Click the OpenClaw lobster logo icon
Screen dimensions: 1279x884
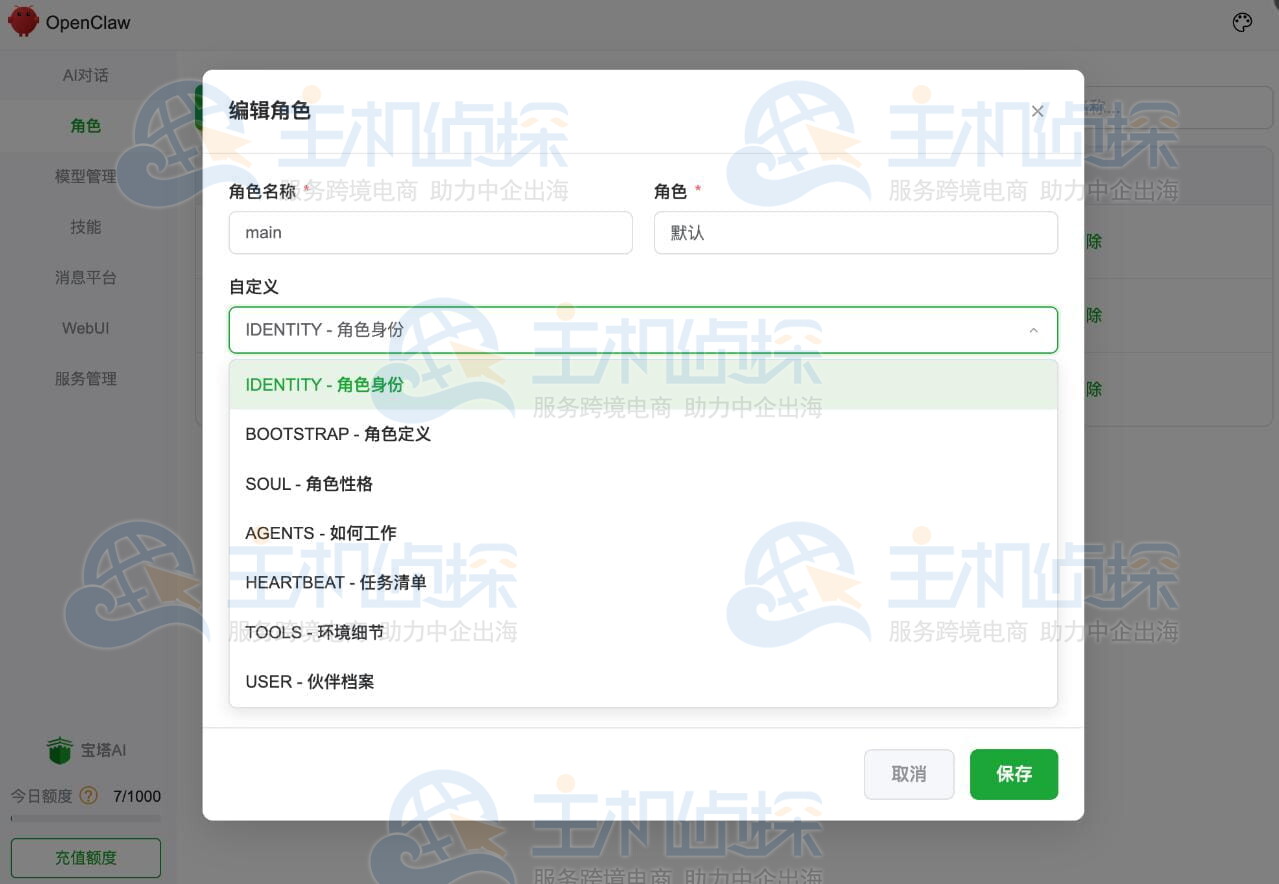tap(22, 21)
